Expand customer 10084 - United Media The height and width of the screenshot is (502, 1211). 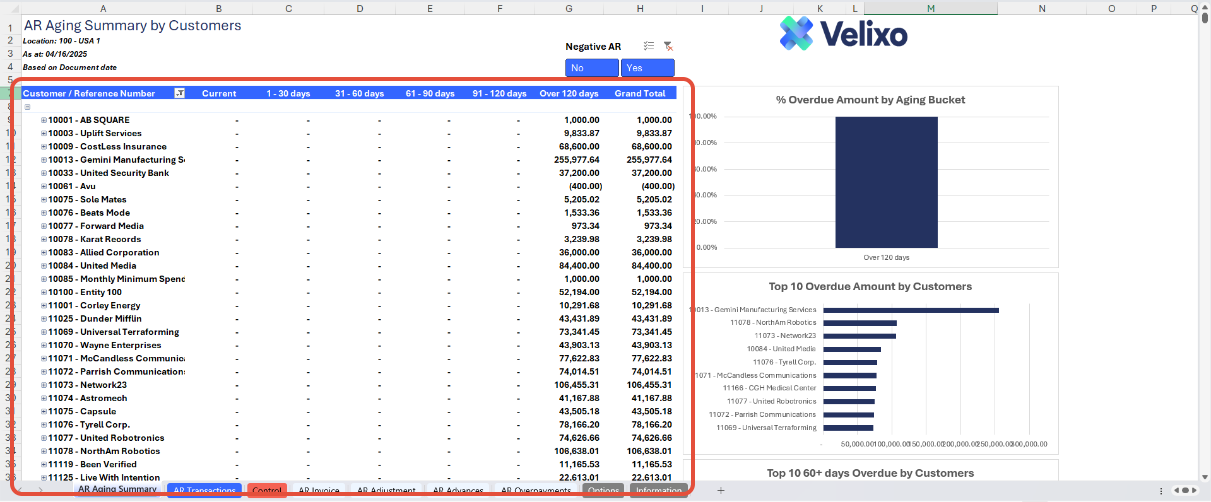[x=44, y=266]
